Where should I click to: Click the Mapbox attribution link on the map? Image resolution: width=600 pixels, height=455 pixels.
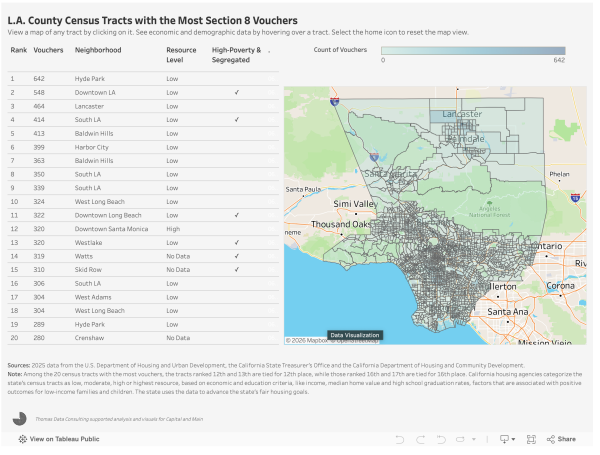[307, 341]
